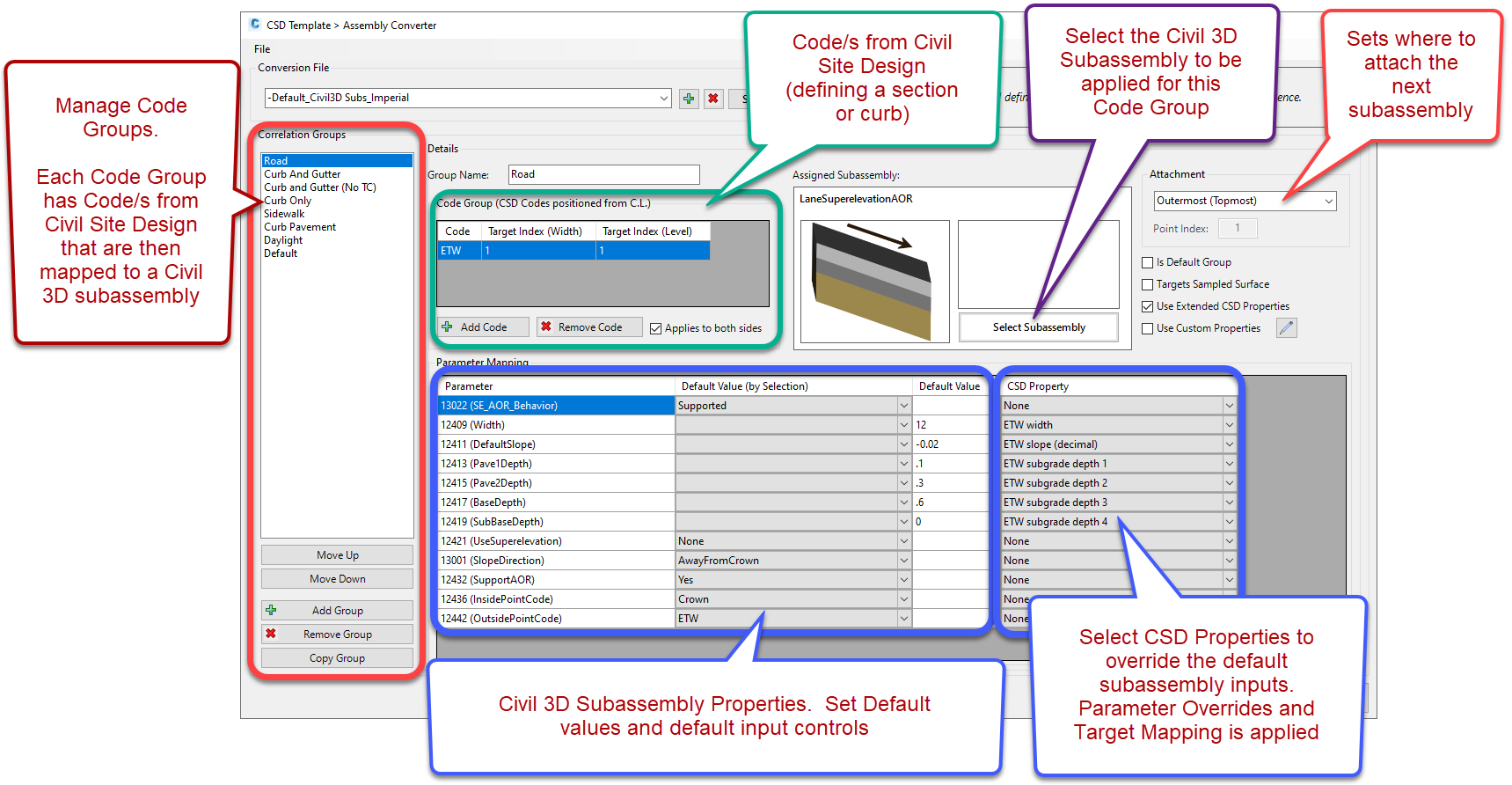Click the Target Index (Level) column header
1512x785 pixels.
click(x=653, y=231)
